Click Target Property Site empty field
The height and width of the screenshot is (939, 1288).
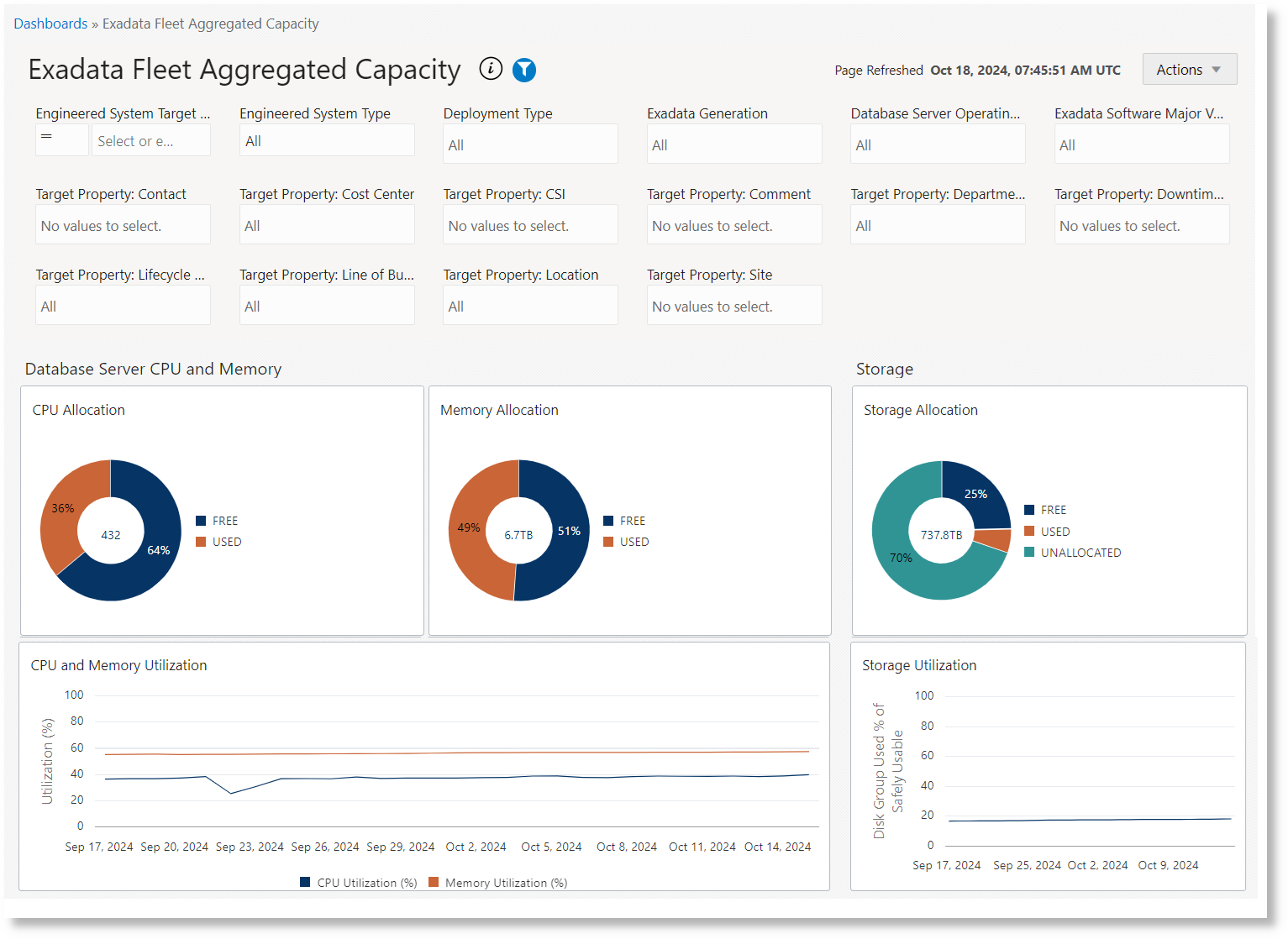(x=734, y=305)
